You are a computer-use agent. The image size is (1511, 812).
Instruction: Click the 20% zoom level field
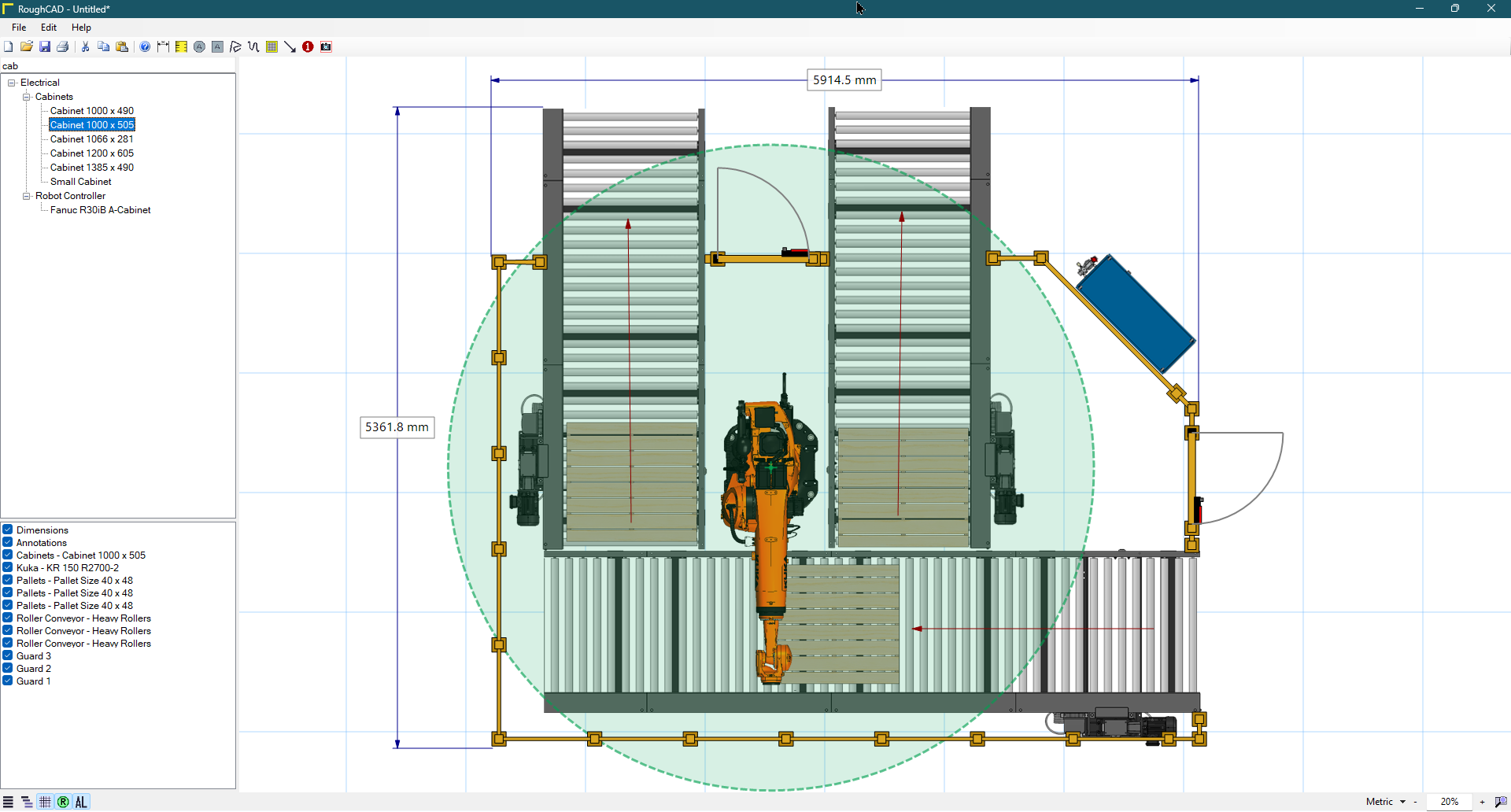pos(1449,802)
